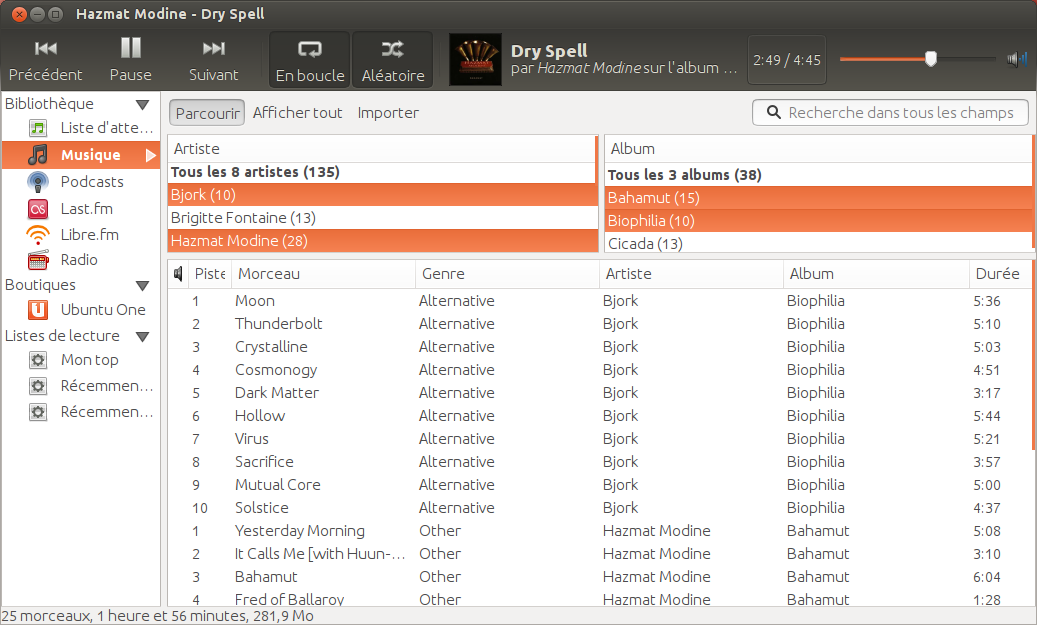
Task: Select Tous les 3 albums (38)
Action: click(x=817, y=175)
